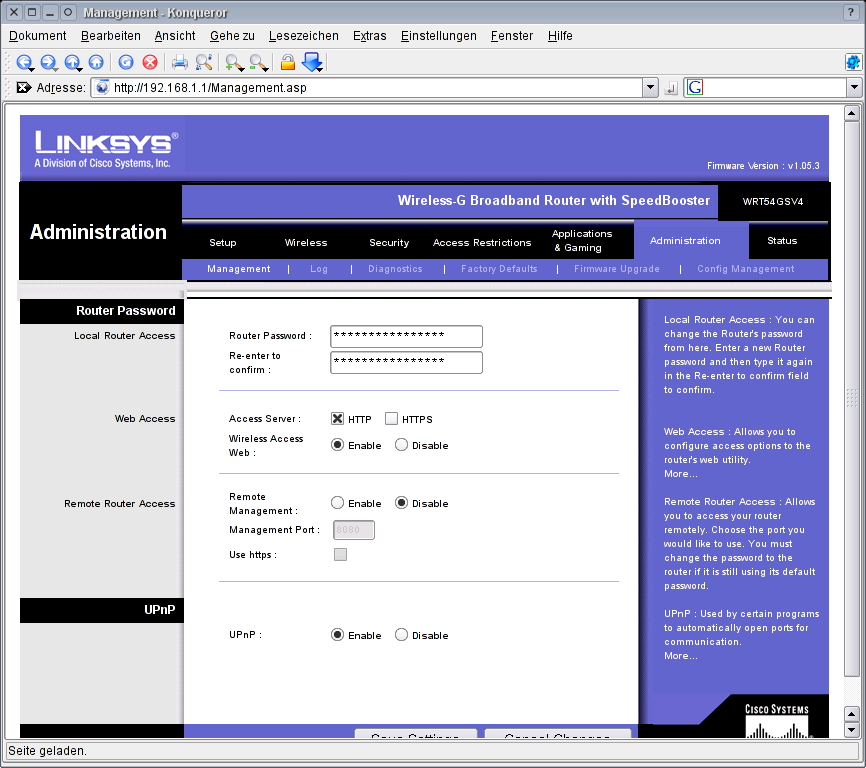
Task: Zoom in with the plus magnifier icon
Action: [x=234, y=62]
